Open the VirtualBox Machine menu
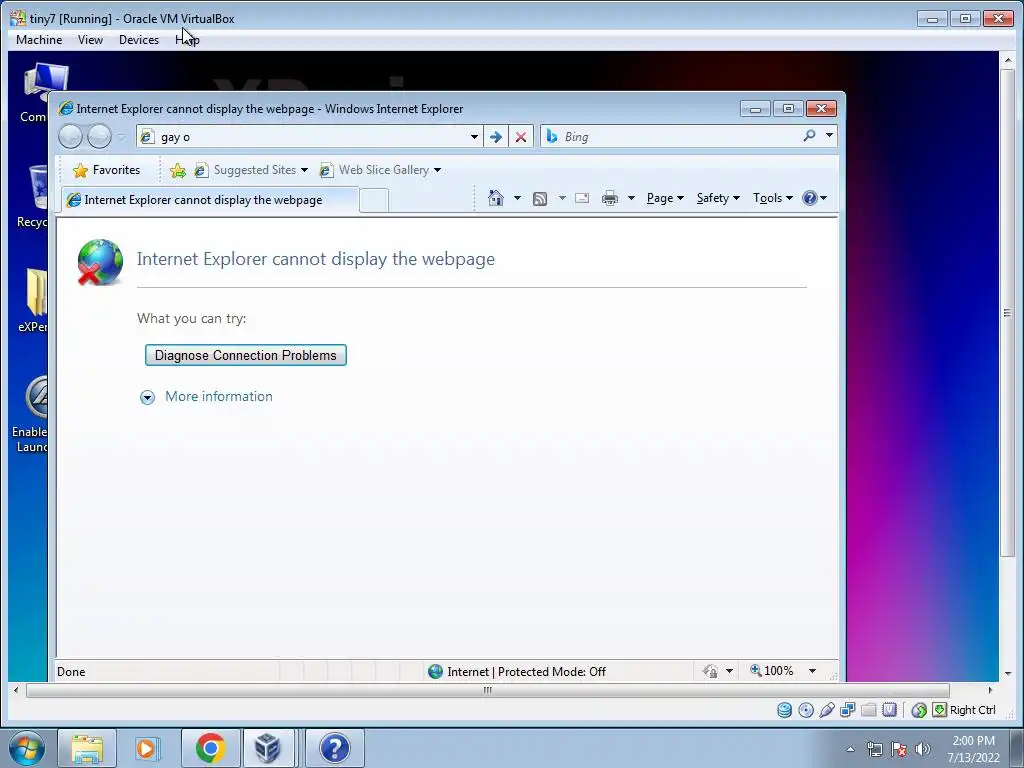 pos(39,40)
